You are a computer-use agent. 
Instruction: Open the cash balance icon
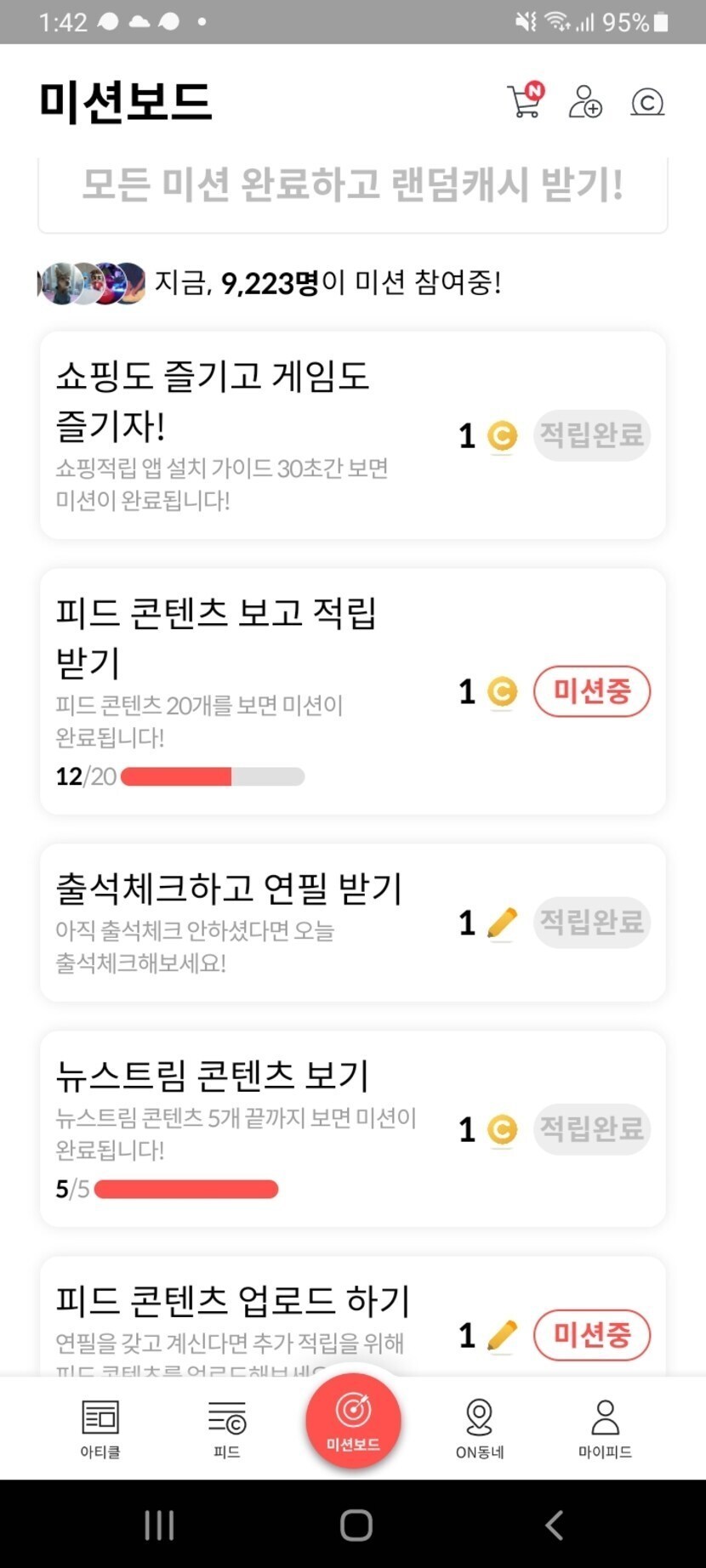[x=647, y=102]
